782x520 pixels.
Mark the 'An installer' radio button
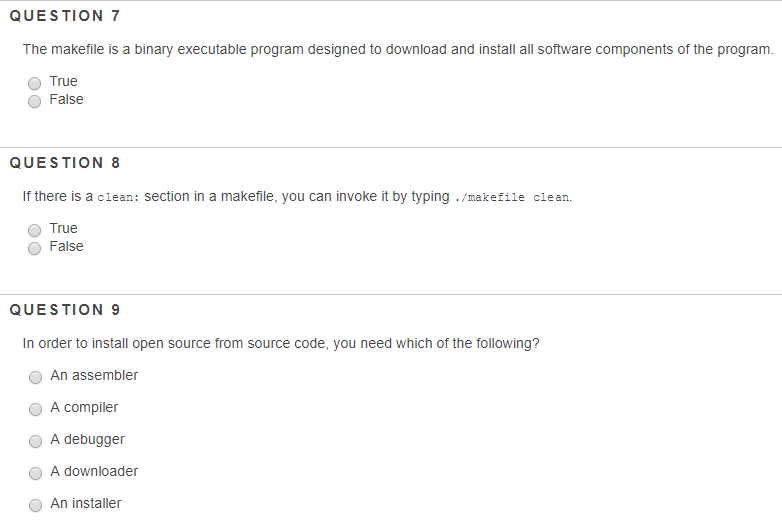point(35,506)
